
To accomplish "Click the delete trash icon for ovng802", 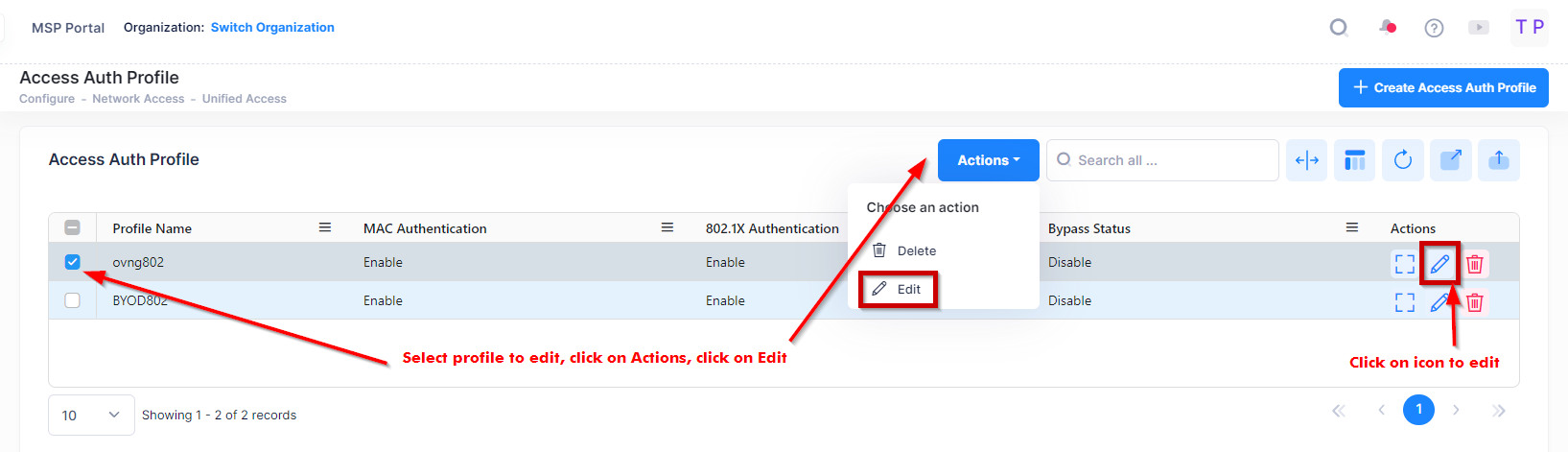I will pos(1475,264).
